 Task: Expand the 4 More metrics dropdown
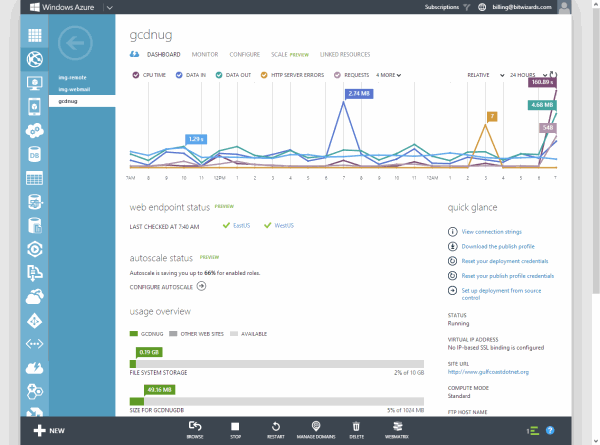[x=388, y=75]
